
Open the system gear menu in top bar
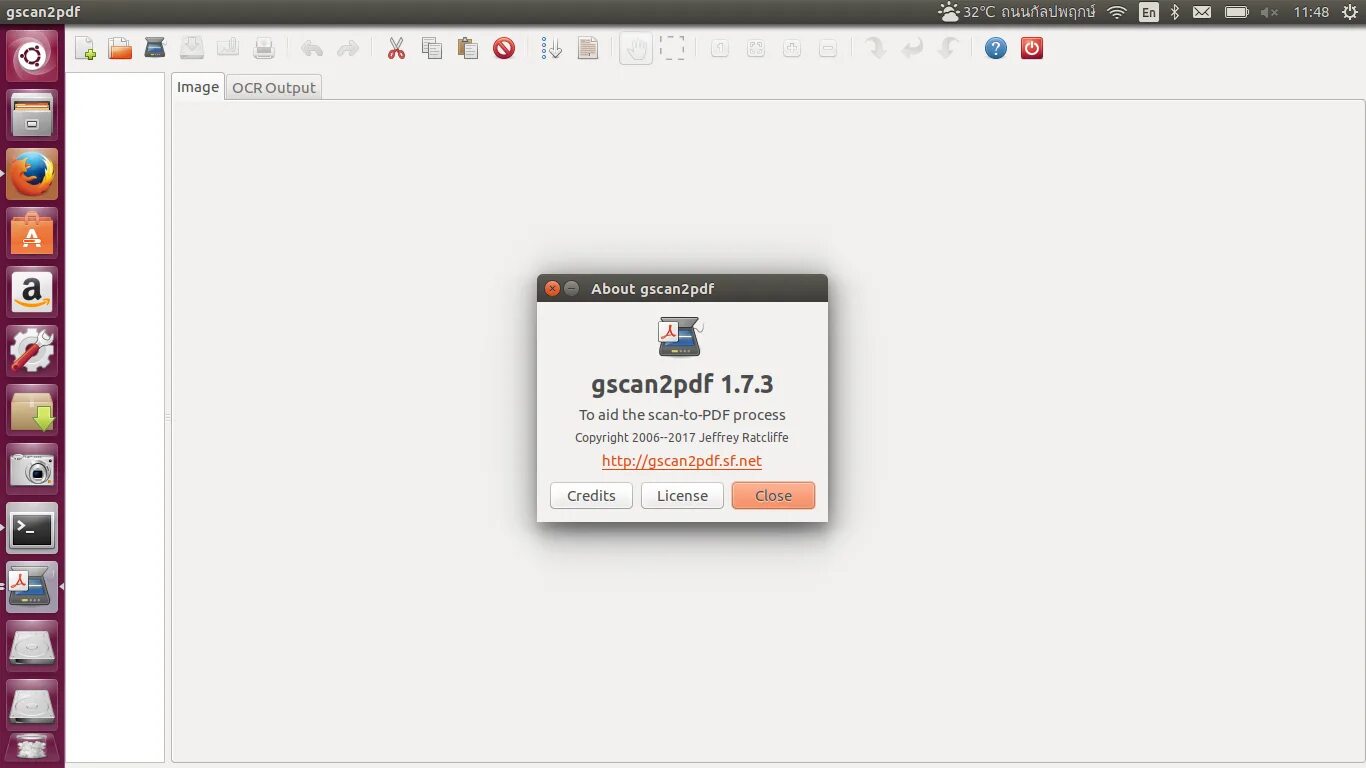point(1350,12)
